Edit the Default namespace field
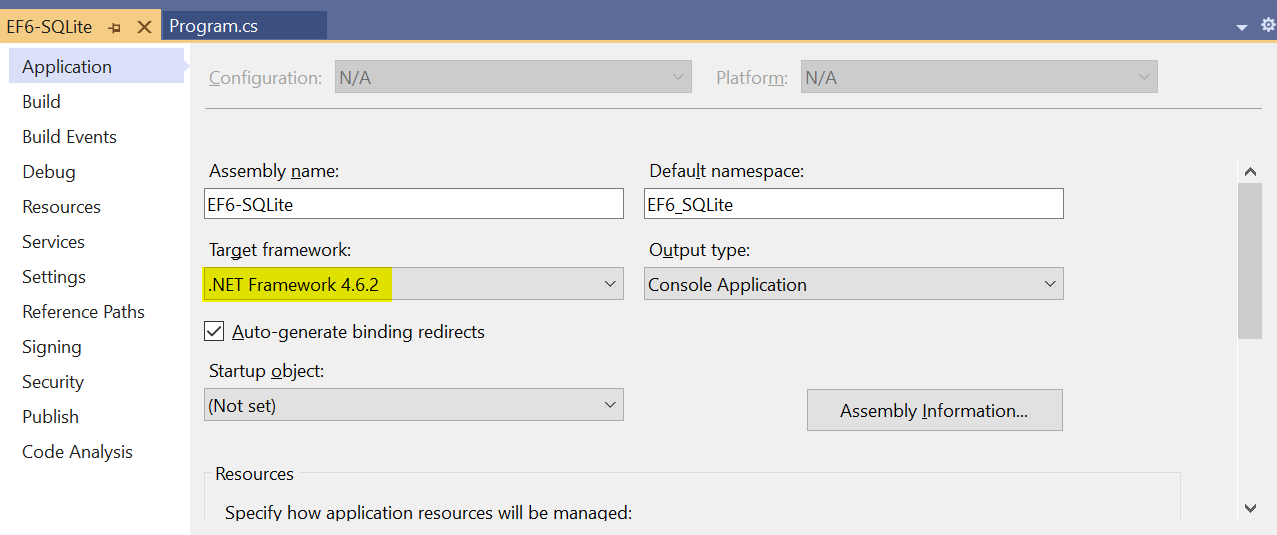The height and width of the screenshot is (535, 1277). click(x=854, y=204)
